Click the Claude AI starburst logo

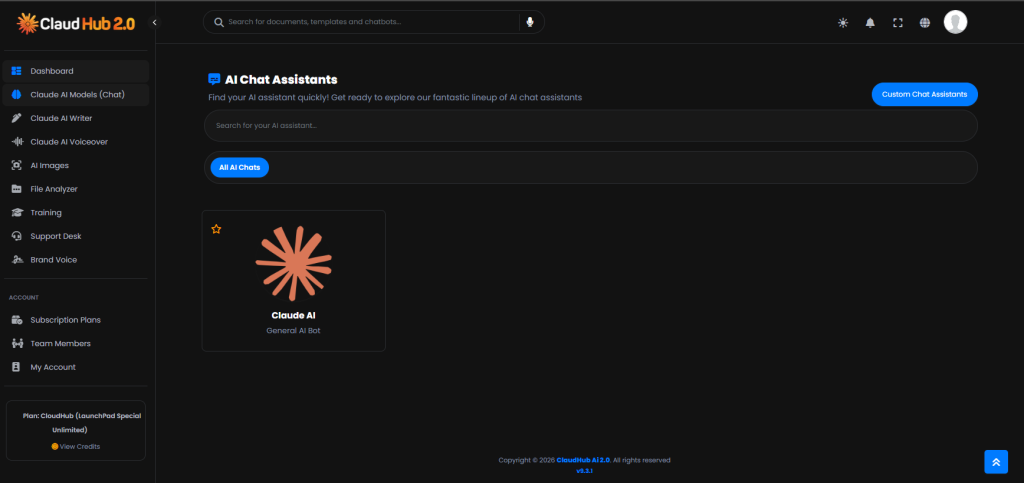293,264
